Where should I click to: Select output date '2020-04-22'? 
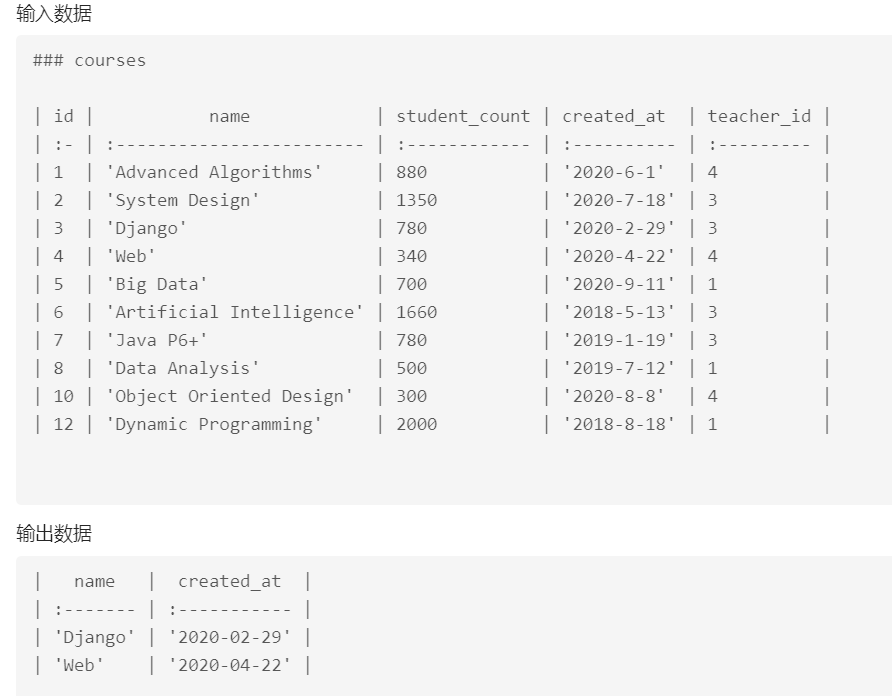(x=230, y=665)
